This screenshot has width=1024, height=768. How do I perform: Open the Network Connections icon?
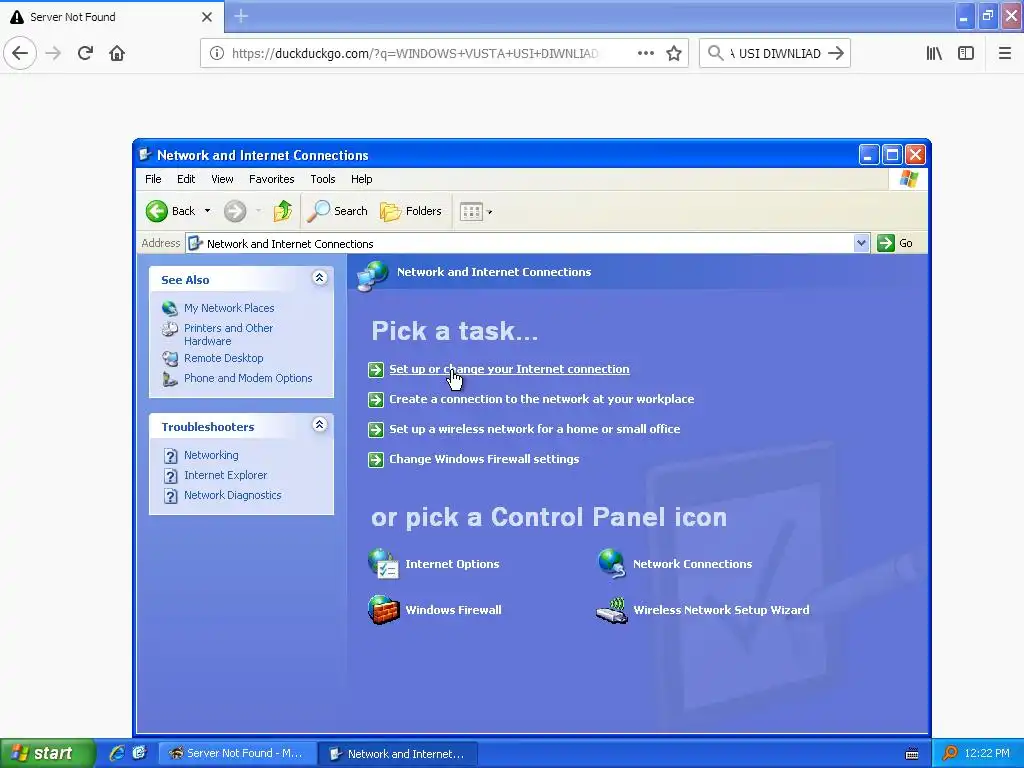point(675,564)
